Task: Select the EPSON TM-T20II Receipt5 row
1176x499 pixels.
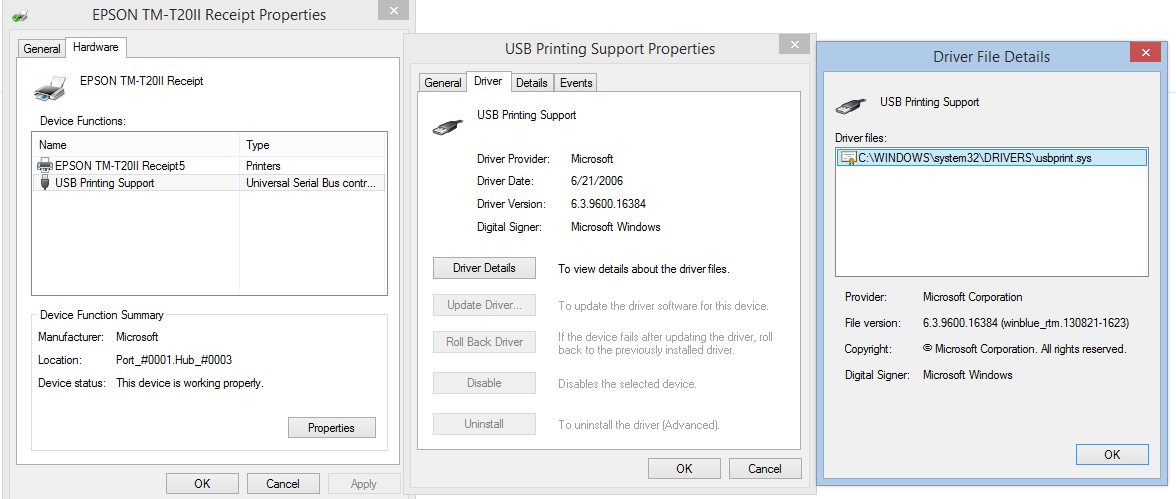Action: (209, 165)
